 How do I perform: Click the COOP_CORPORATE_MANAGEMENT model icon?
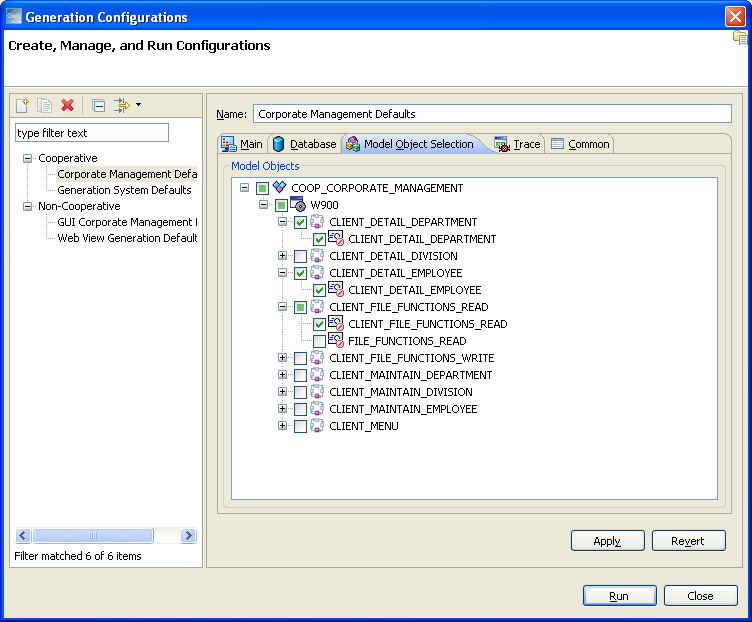[279, 187]
